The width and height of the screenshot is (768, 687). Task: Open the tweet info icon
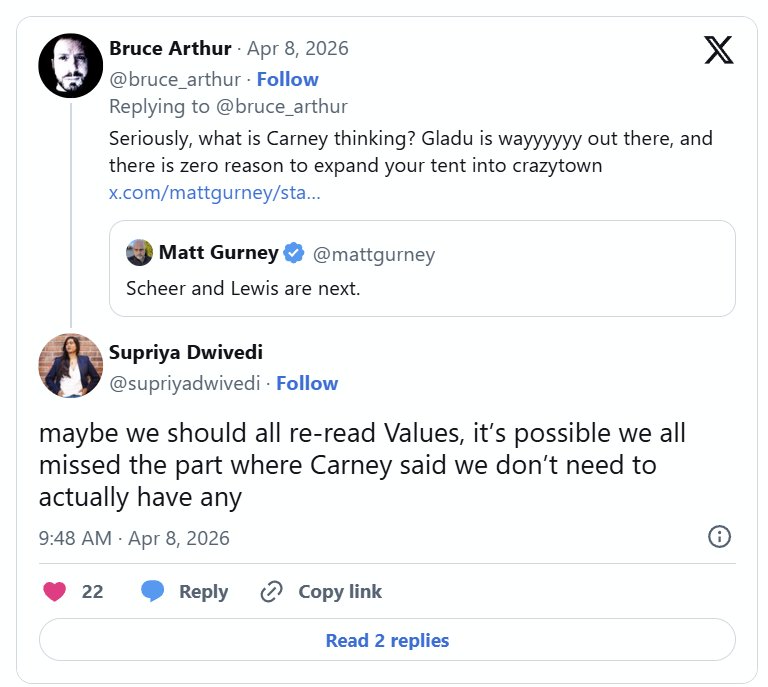[x=719, y=537]
